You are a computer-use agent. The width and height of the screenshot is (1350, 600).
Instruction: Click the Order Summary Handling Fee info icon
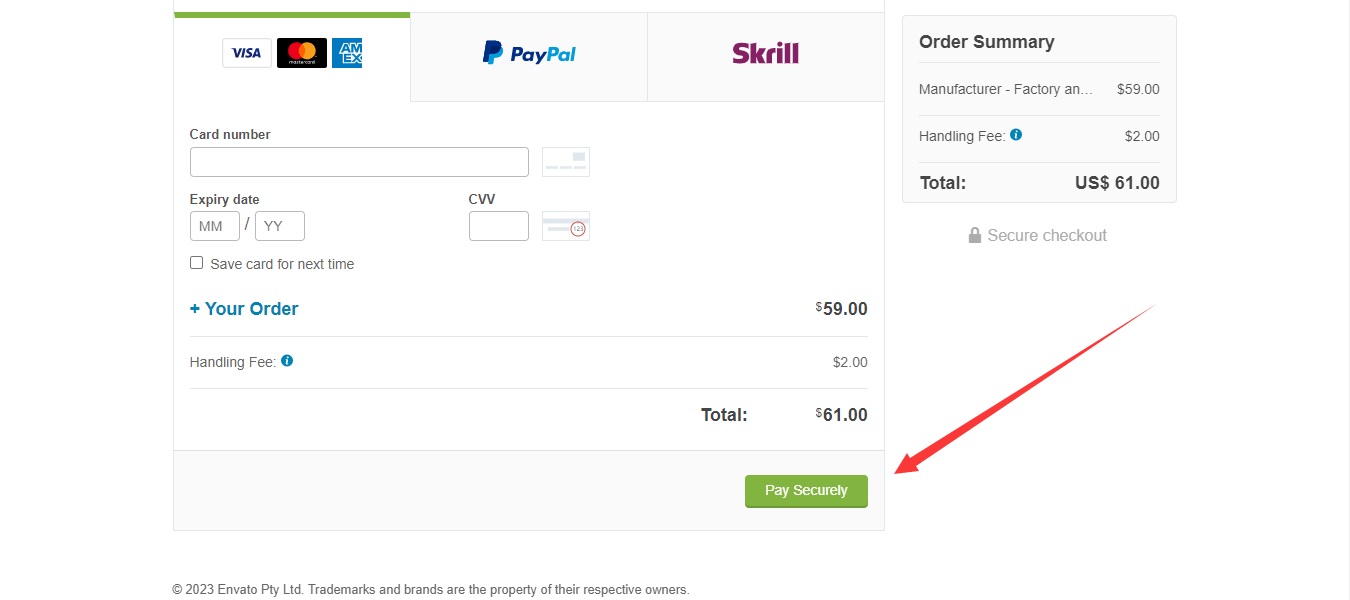point(1016,135)
